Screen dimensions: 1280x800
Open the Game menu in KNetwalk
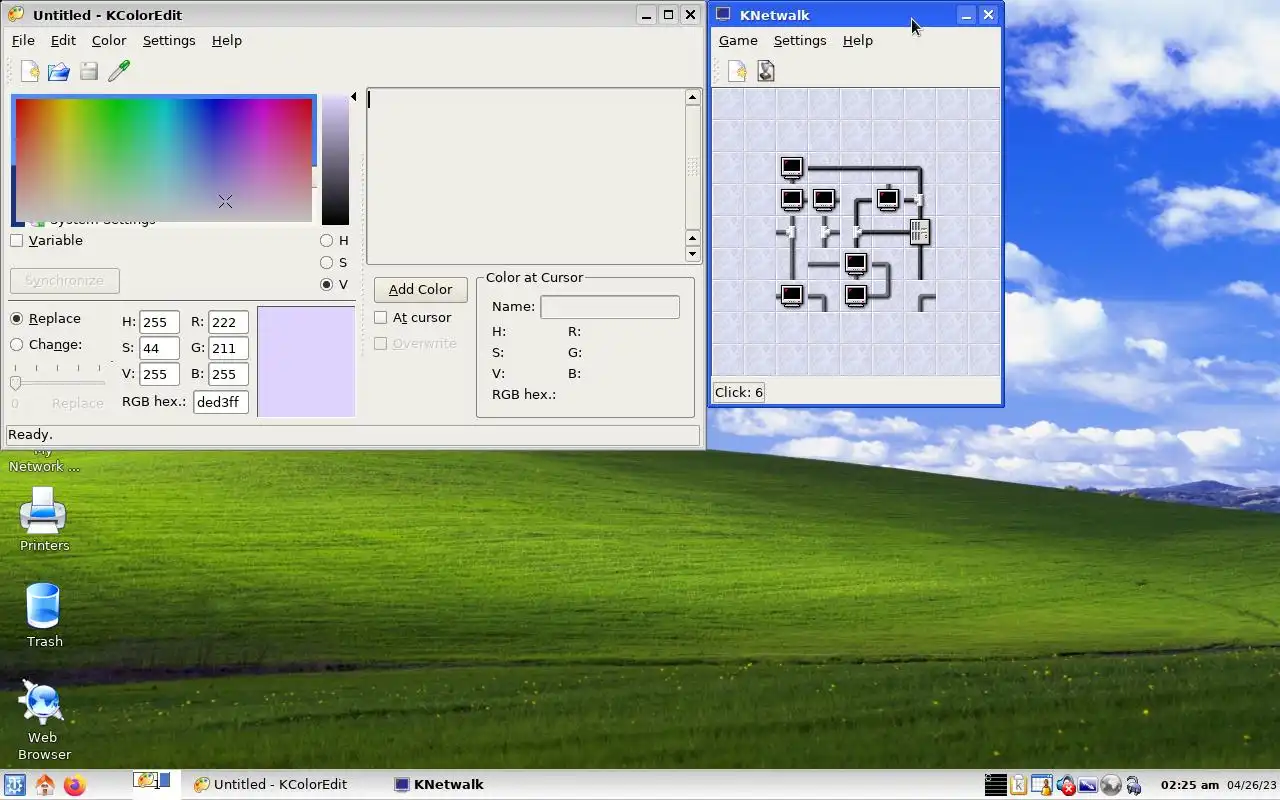[738, 41]
